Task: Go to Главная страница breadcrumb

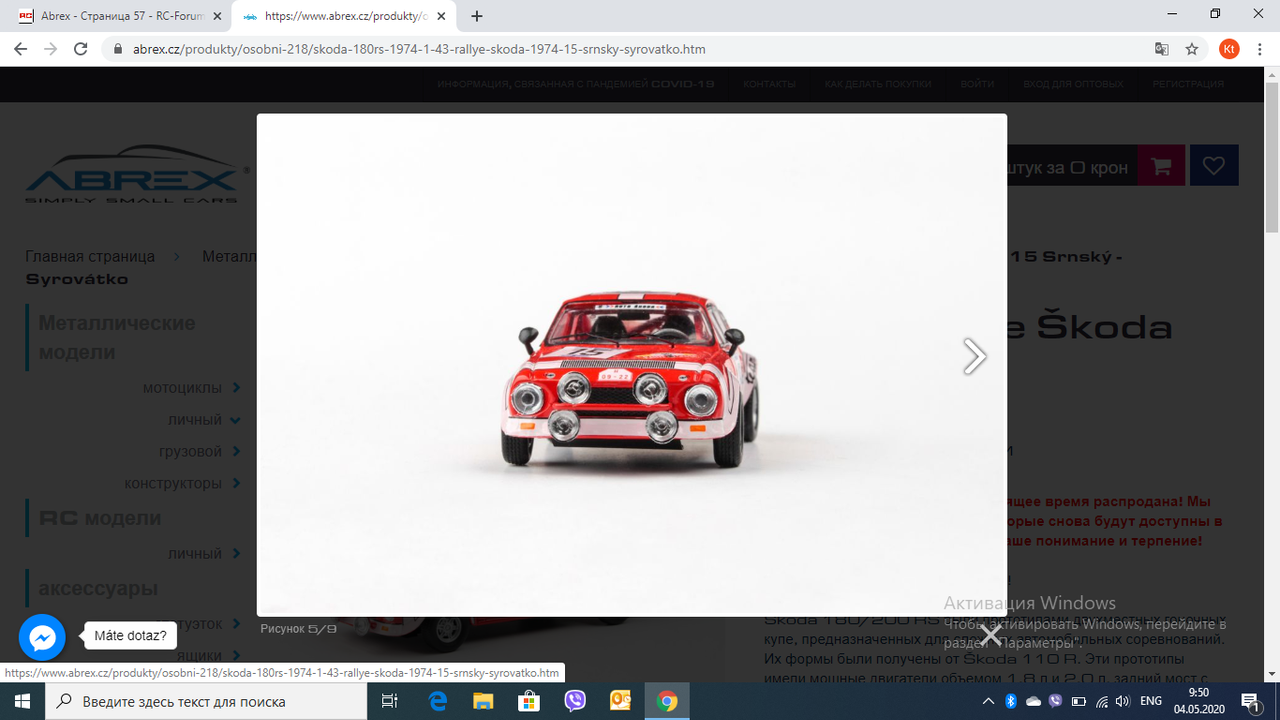Action: click(x=90, y=256)
